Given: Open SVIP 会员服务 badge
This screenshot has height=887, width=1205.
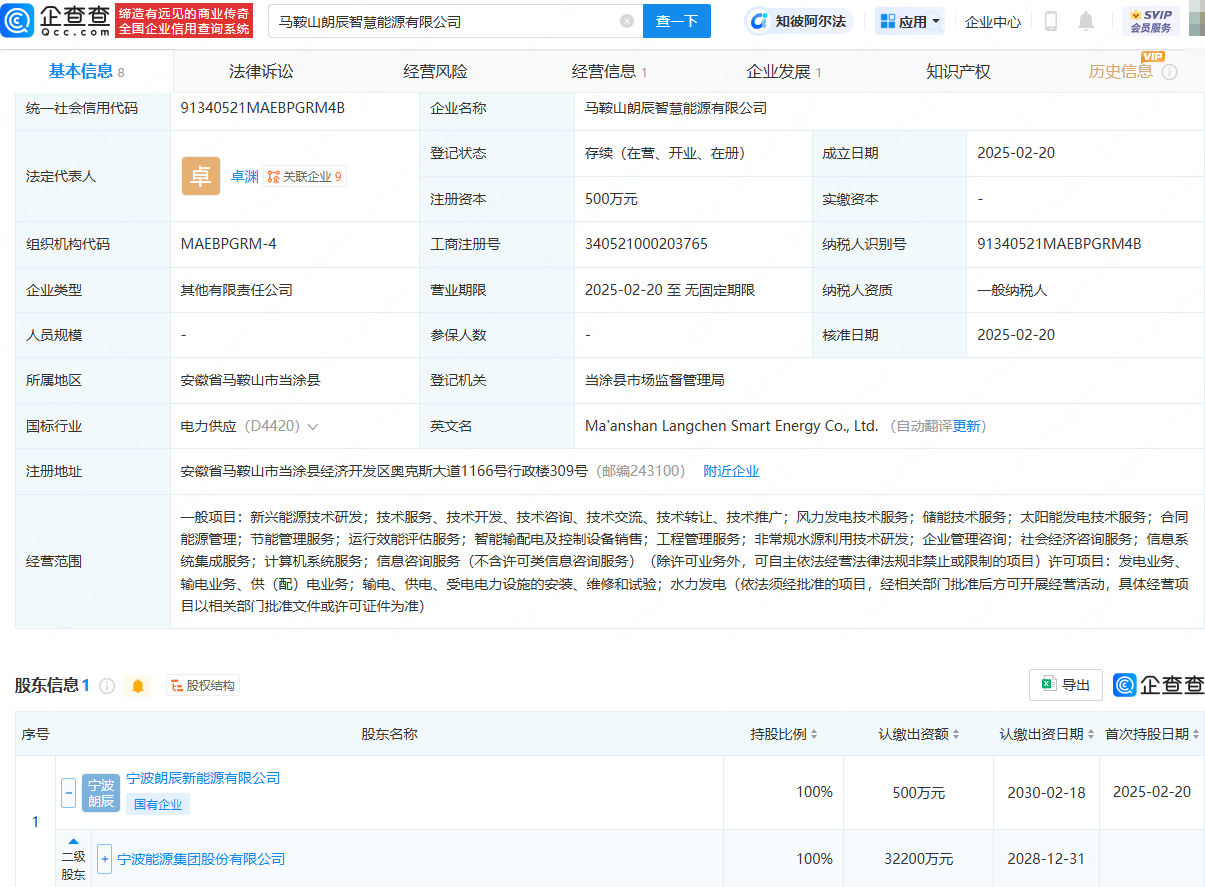Looking at the screenshot, I should pos(1150,21).
